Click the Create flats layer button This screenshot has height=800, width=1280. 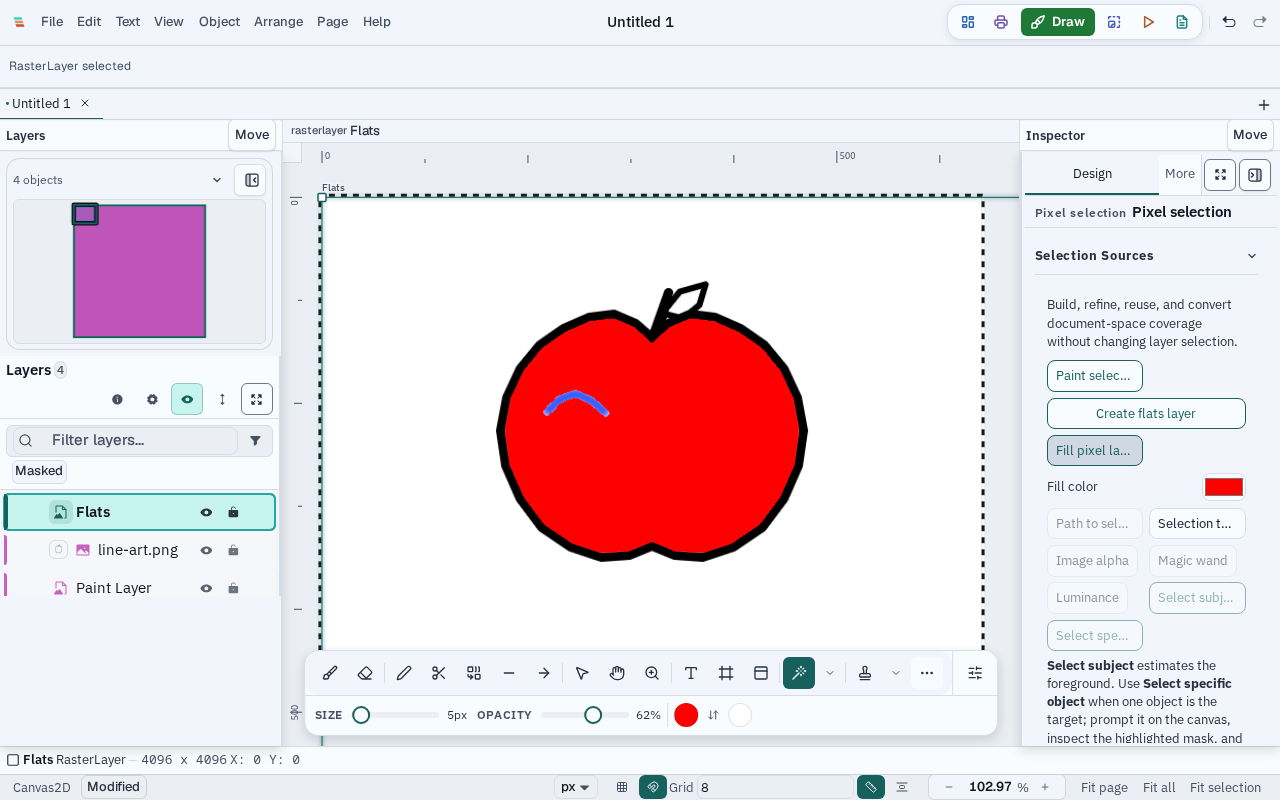pyautogui.click(x=1146, y=413)
